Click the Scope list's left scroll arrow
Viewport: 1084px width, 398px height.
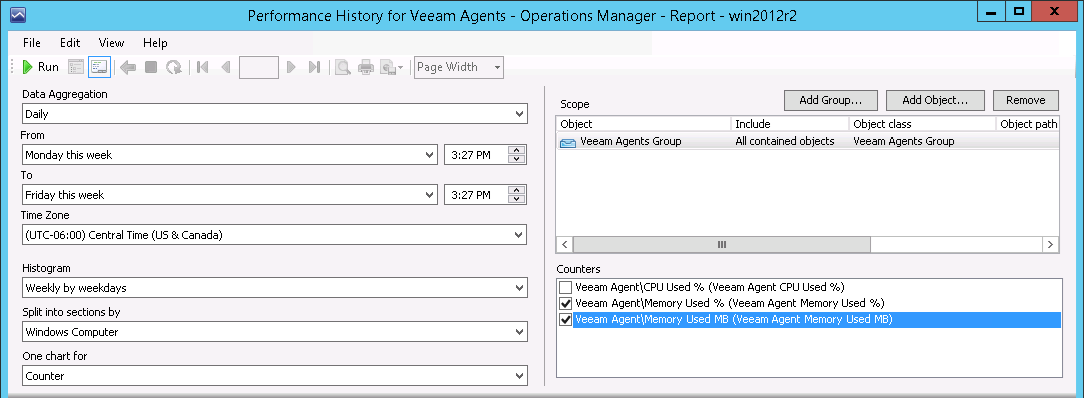(x=565, y=245)
